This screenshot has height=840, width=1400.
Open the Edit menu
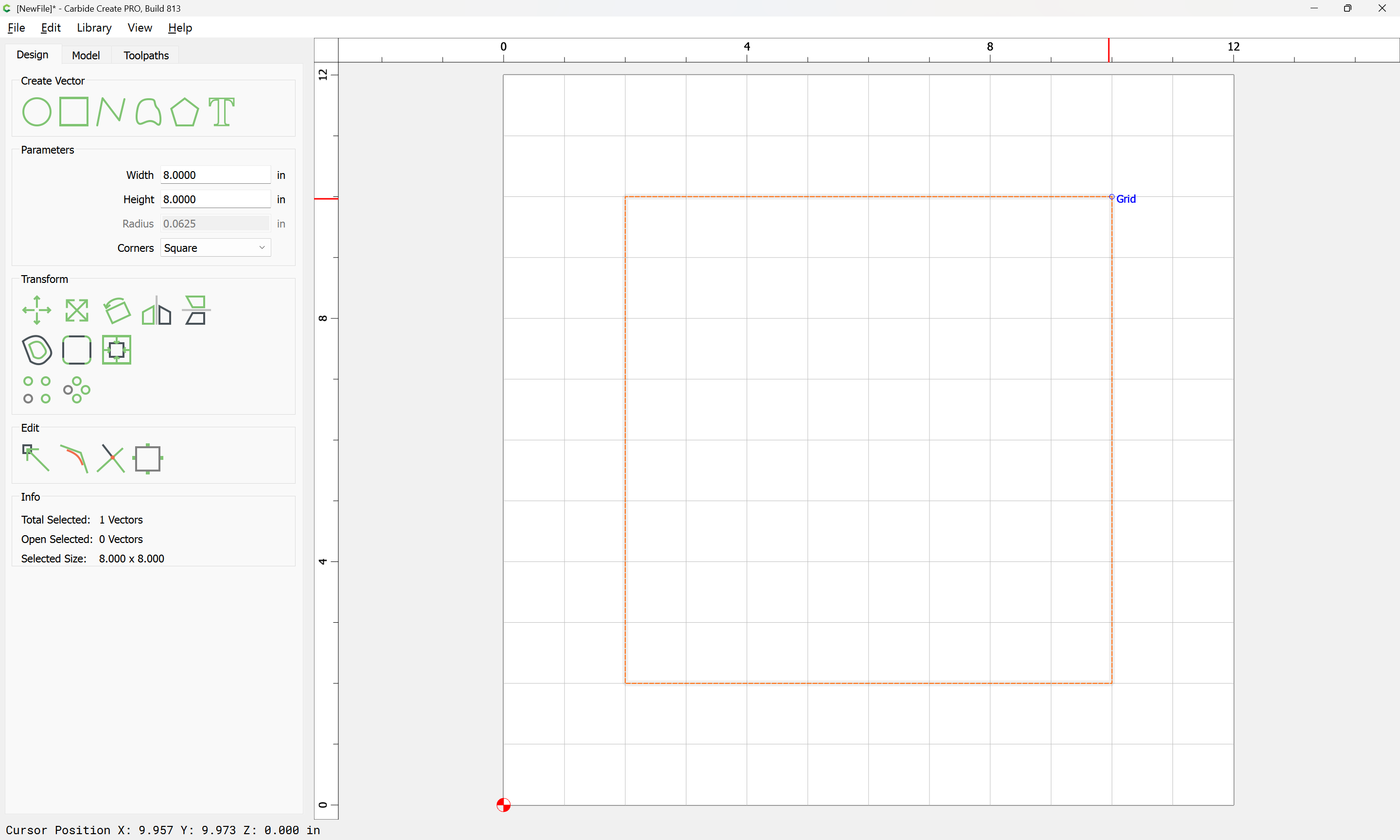click(51, 28)
